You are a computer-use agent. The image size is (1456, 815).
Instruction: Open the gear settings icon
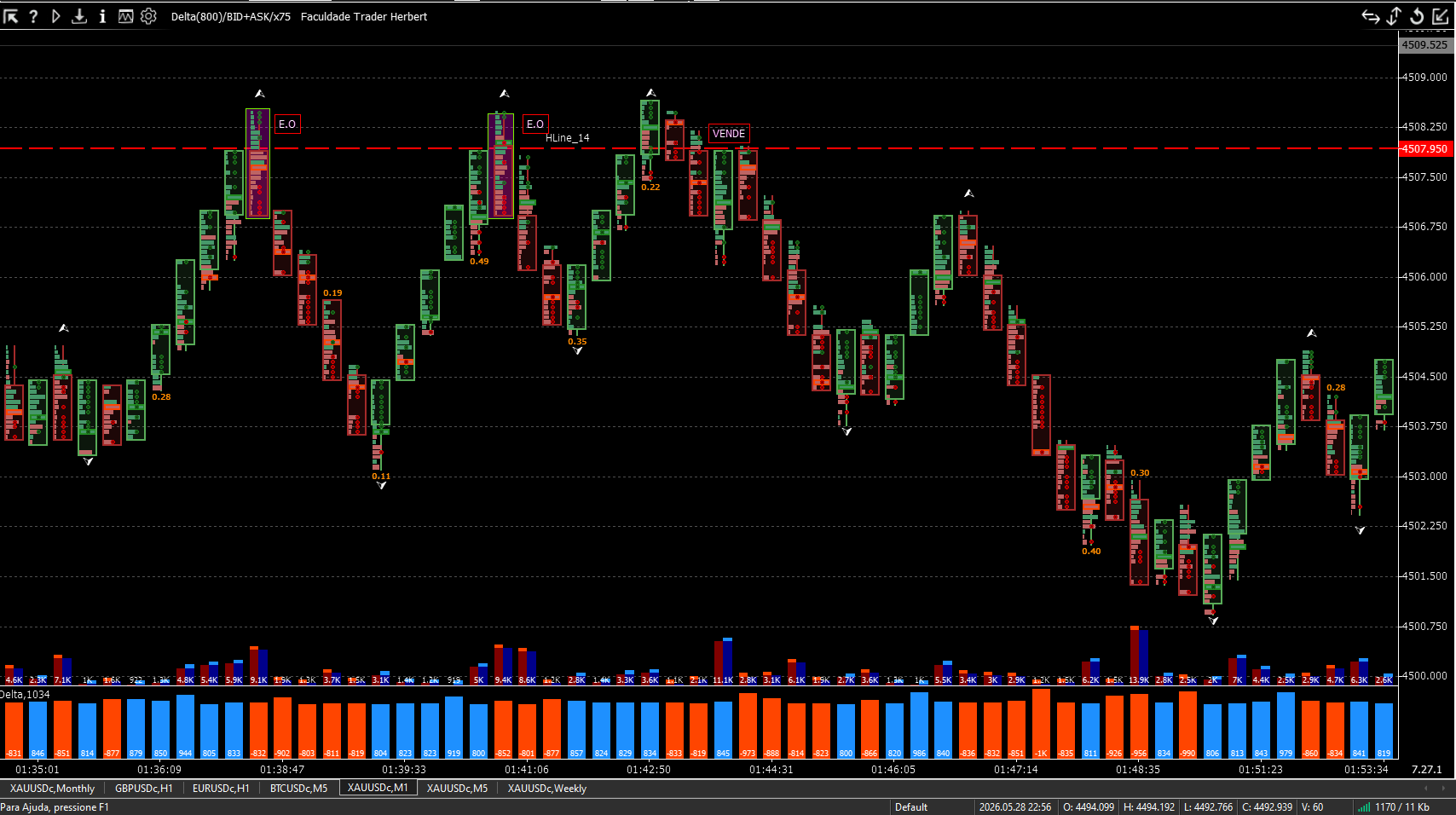(x=148, y=16)
